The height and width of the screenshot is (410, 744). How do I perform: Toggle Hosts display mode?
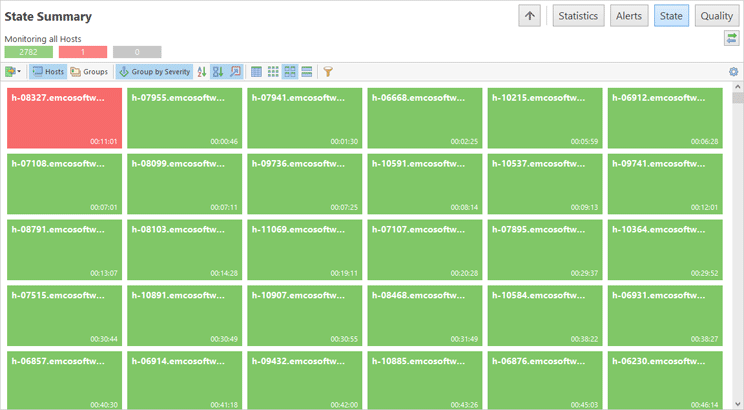47,72
